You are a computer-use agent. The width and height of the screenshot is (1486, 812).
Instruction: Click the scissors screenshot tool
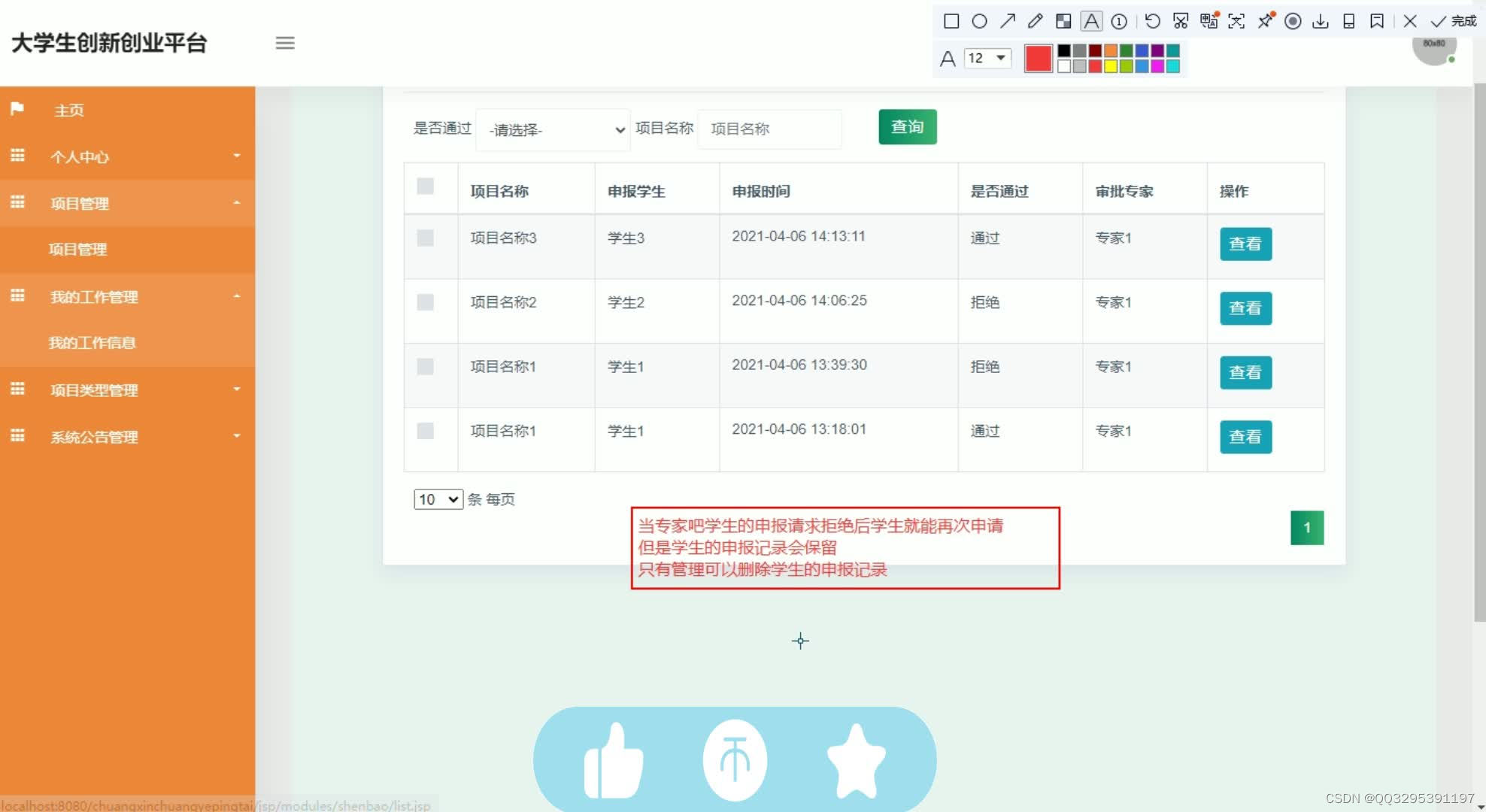coord(1181,21)
